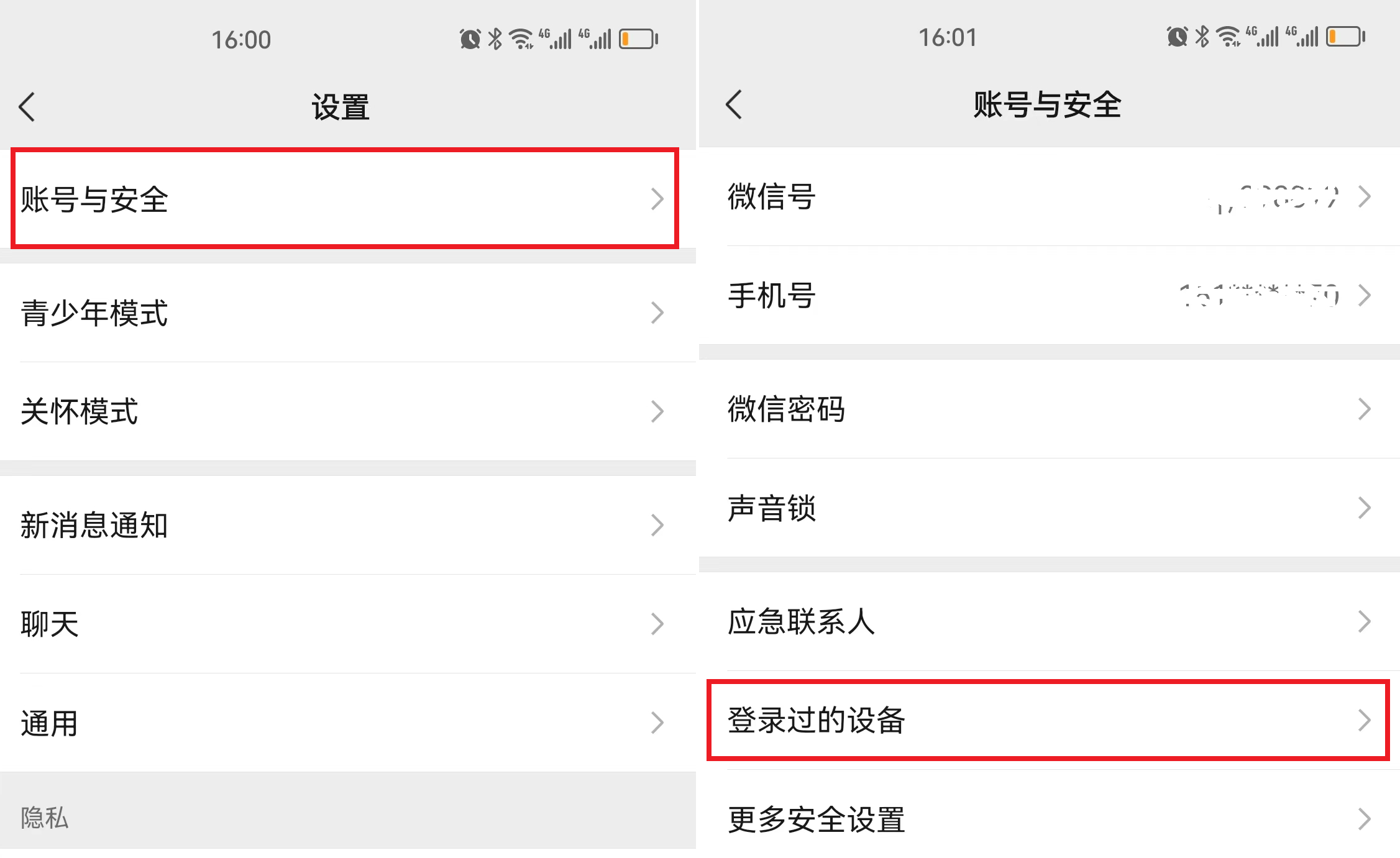The height and width of the screenshot is (858, 1400).
Task: Expand the 聊天 row chevron
Action: coord(657,624)
